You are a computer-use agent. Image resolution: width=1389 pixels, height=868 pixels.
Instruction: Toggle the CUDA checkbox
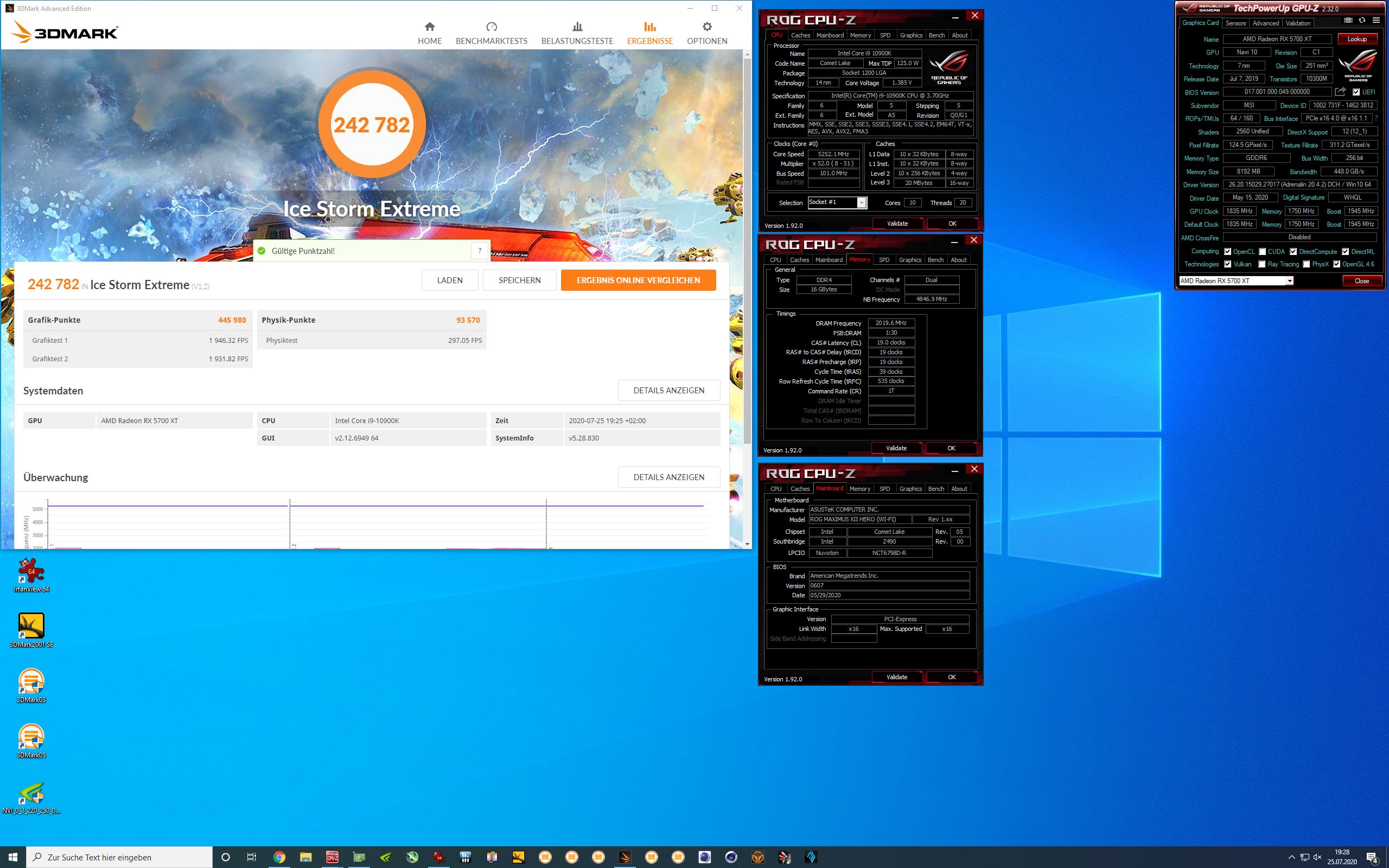click(x=1262, y=251)
